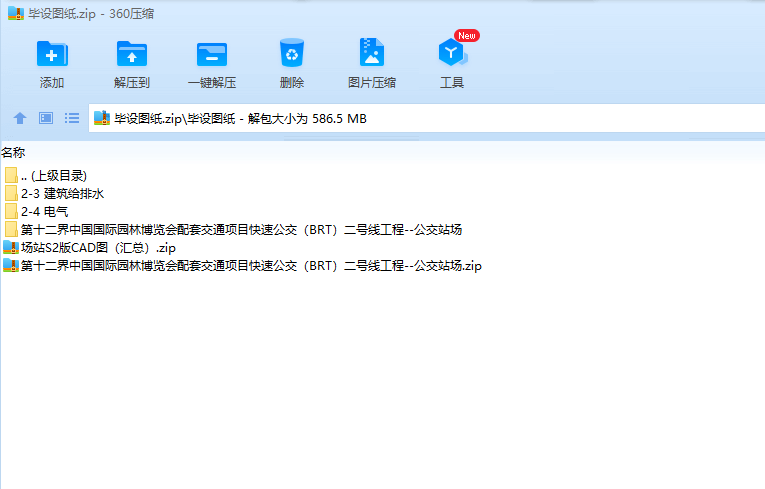Viewport: 765px width, 489px height.
Task: Select the 2-4 电气 folder
Action: (36, 212)
